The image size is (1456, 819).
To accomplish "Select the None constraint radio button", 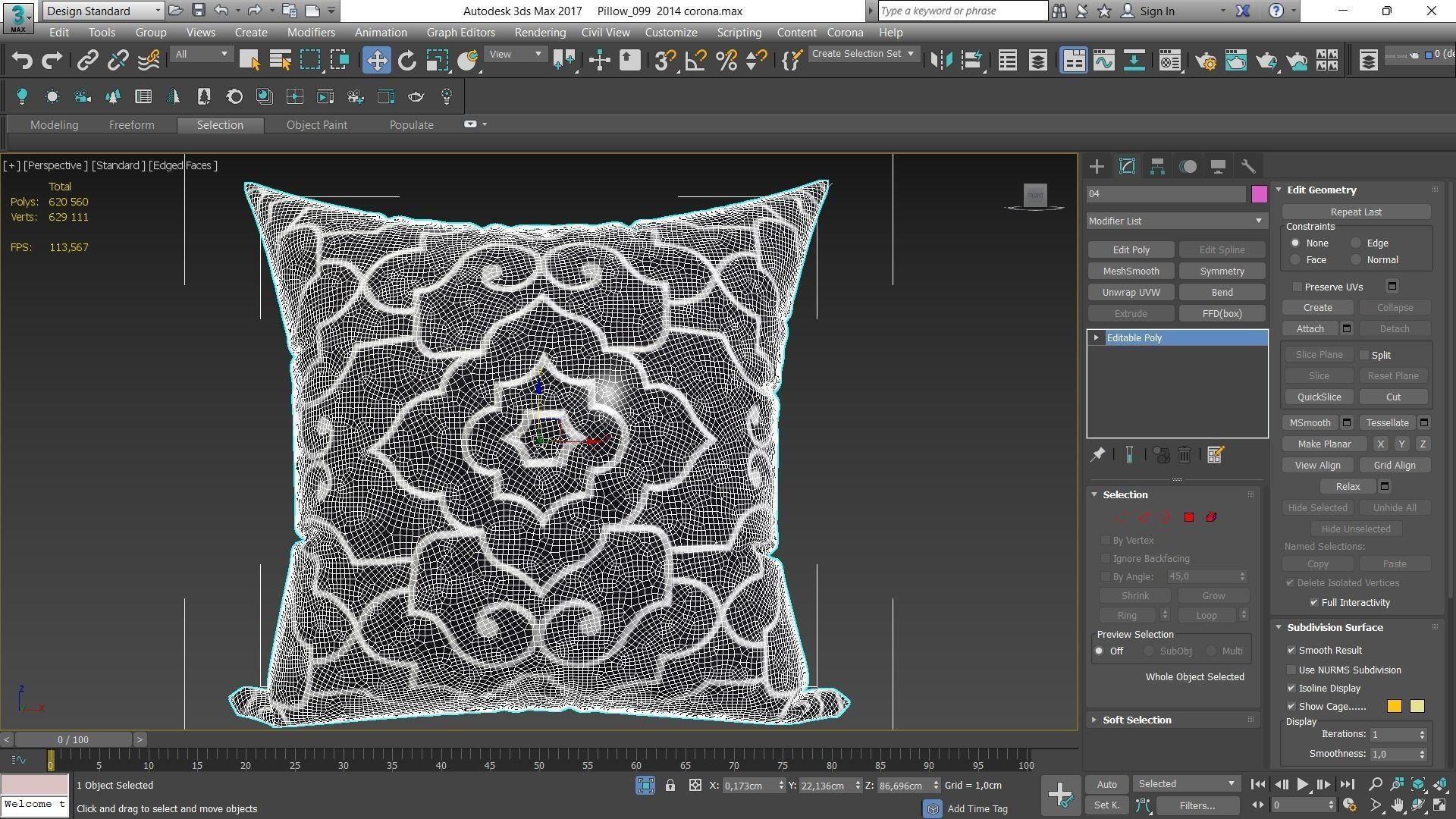I will pyautogui.click(x=1295, y=243).
